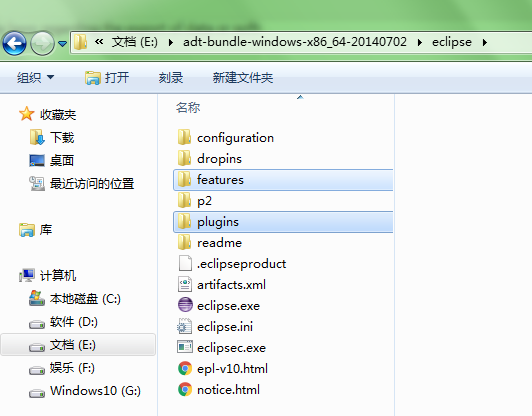The height and width of the screenshot is (416, 532).
Task: Go to 文档 (E:) in the address path
Action: [x=135, y=42]
